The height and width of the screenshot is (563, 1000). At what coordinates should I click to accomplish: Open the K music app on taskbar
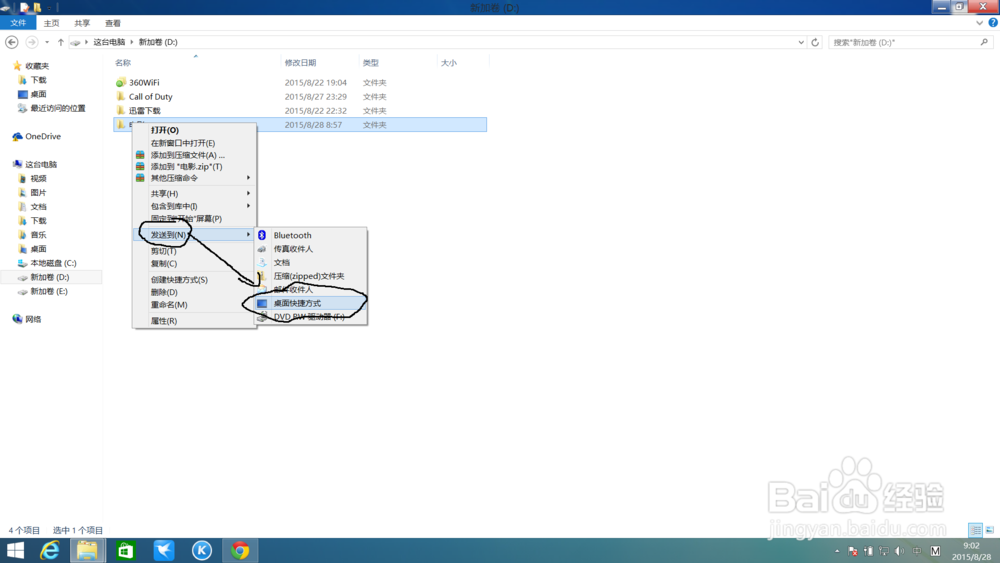pos(202,550)
